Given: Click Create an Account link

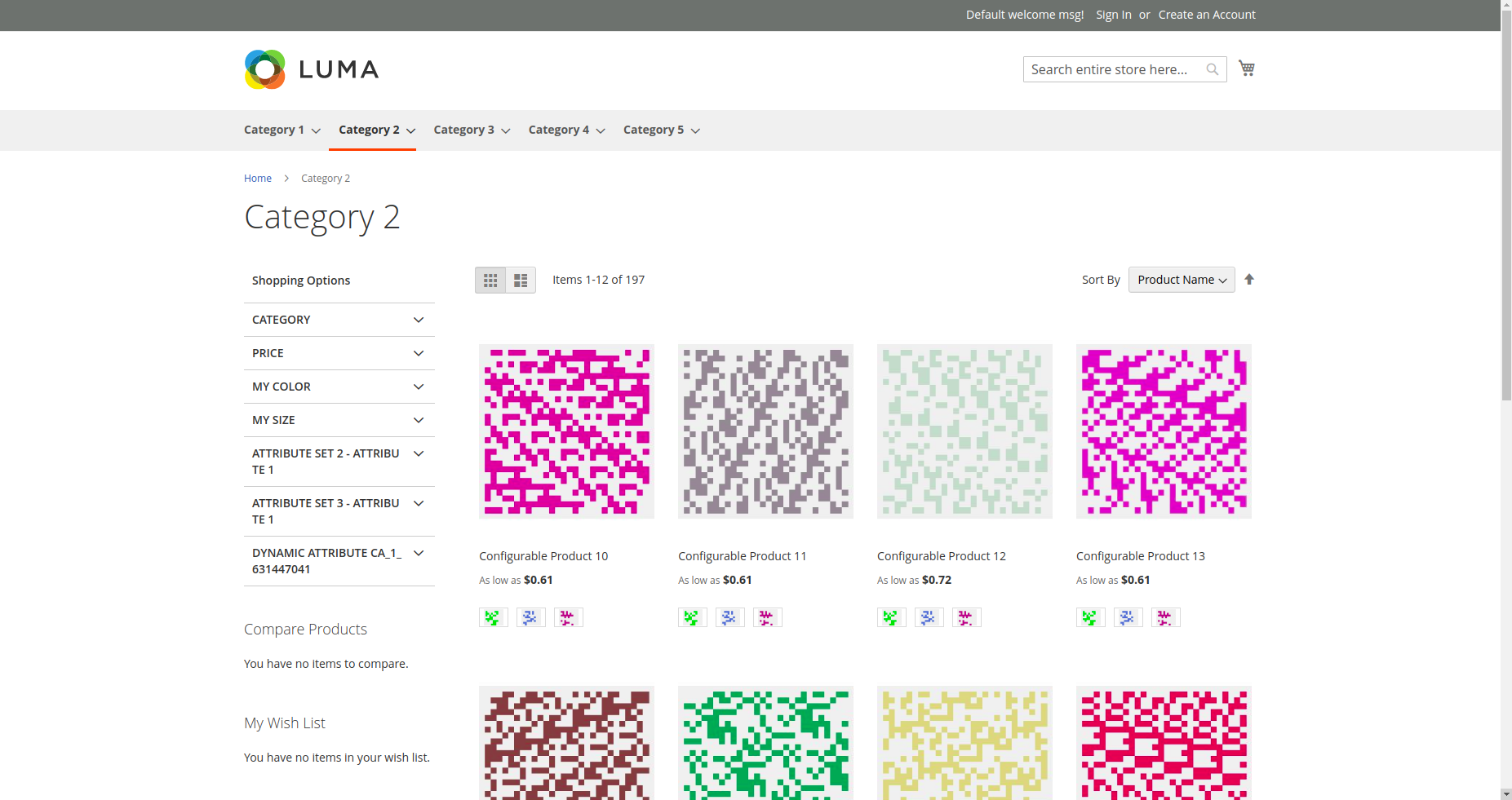Looking at the screenshot, I should pyautogui.click(x=1207, y=15).
